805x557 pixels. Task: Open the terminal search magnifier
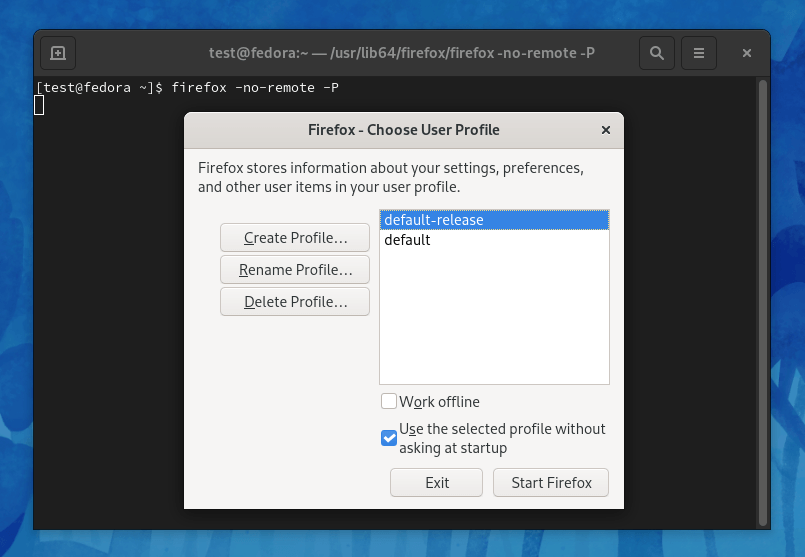pyautogui.click(x=657, y=53)
